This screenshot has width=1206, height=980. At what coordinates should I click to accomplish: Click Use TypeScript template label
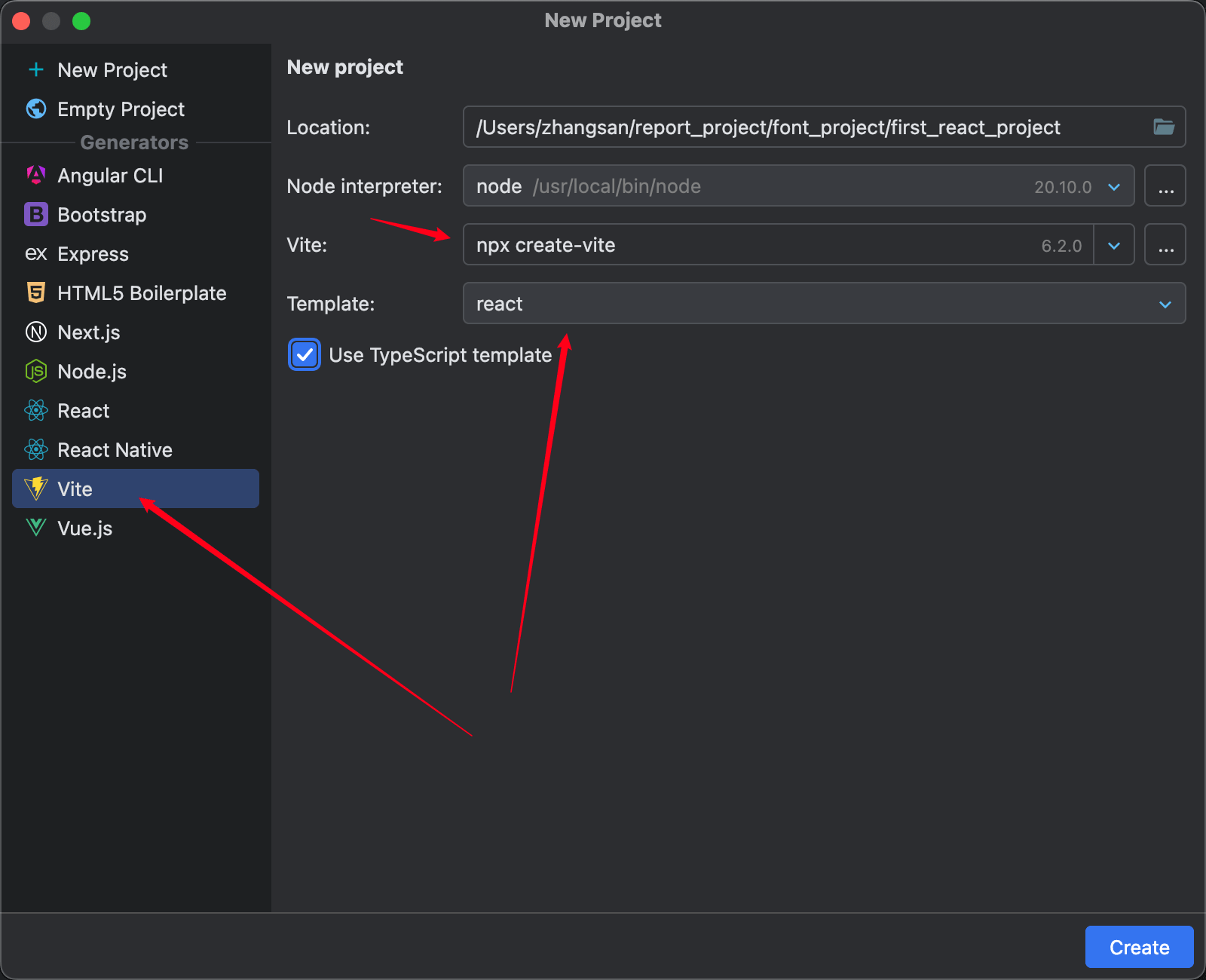[x=440, y=355]
